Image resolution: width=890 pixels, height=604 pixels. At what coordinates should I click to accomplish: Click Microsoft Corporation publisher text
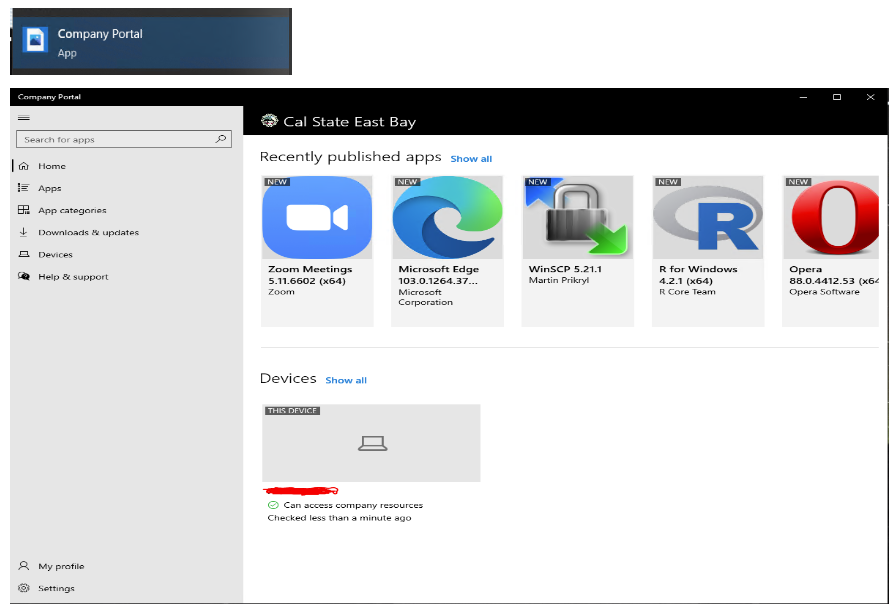425,297
